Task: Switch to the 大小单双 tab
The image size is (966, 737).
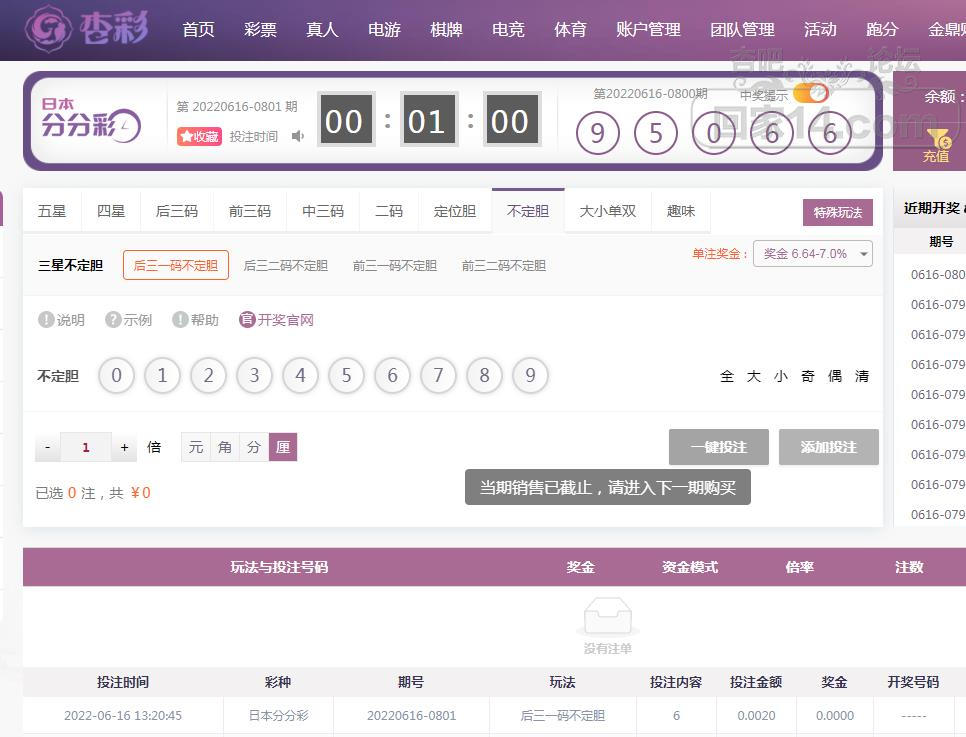Action: [x=607, y=211]
